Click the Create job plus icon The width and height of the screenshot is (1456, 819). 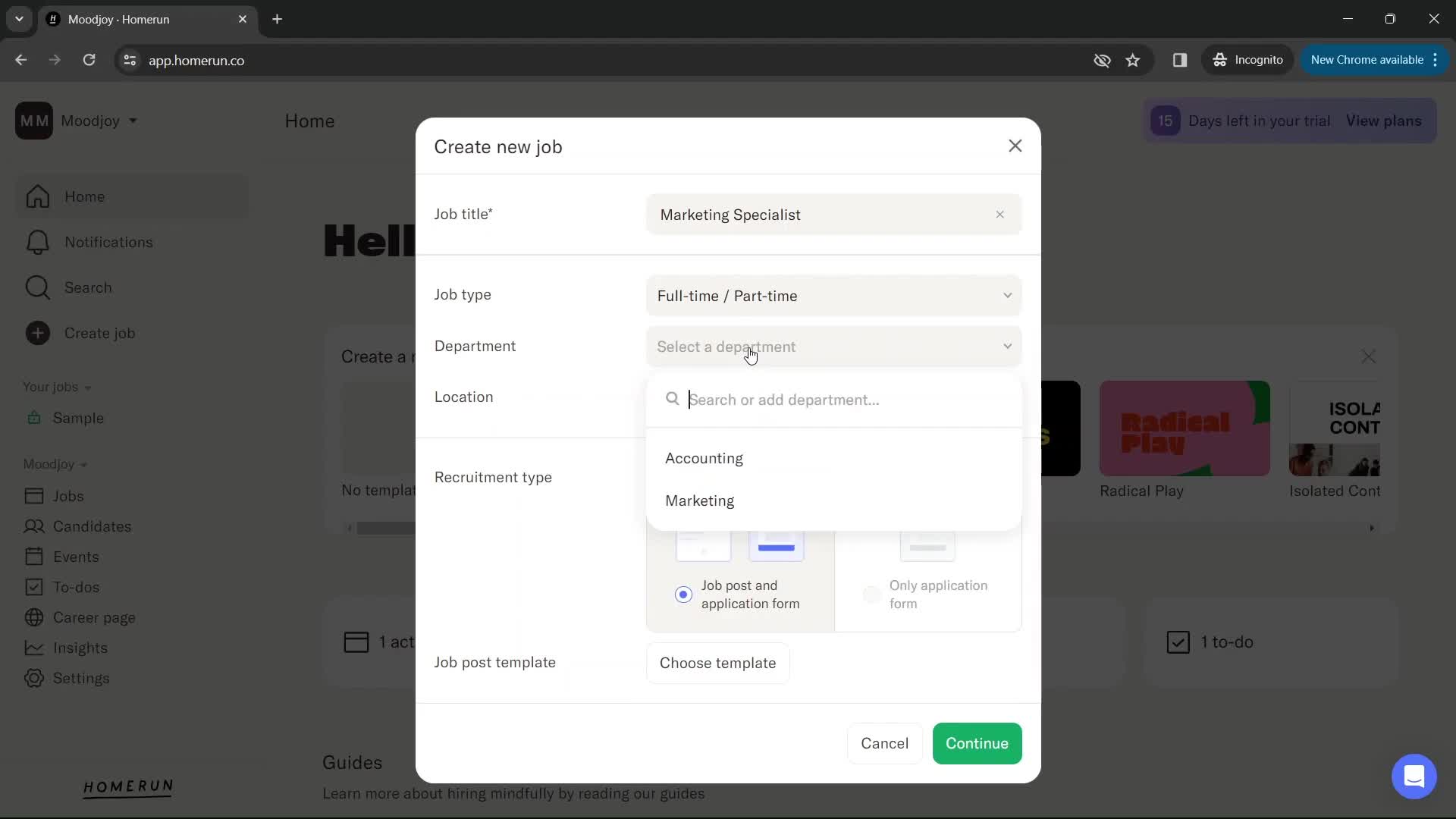coord(37,333)
